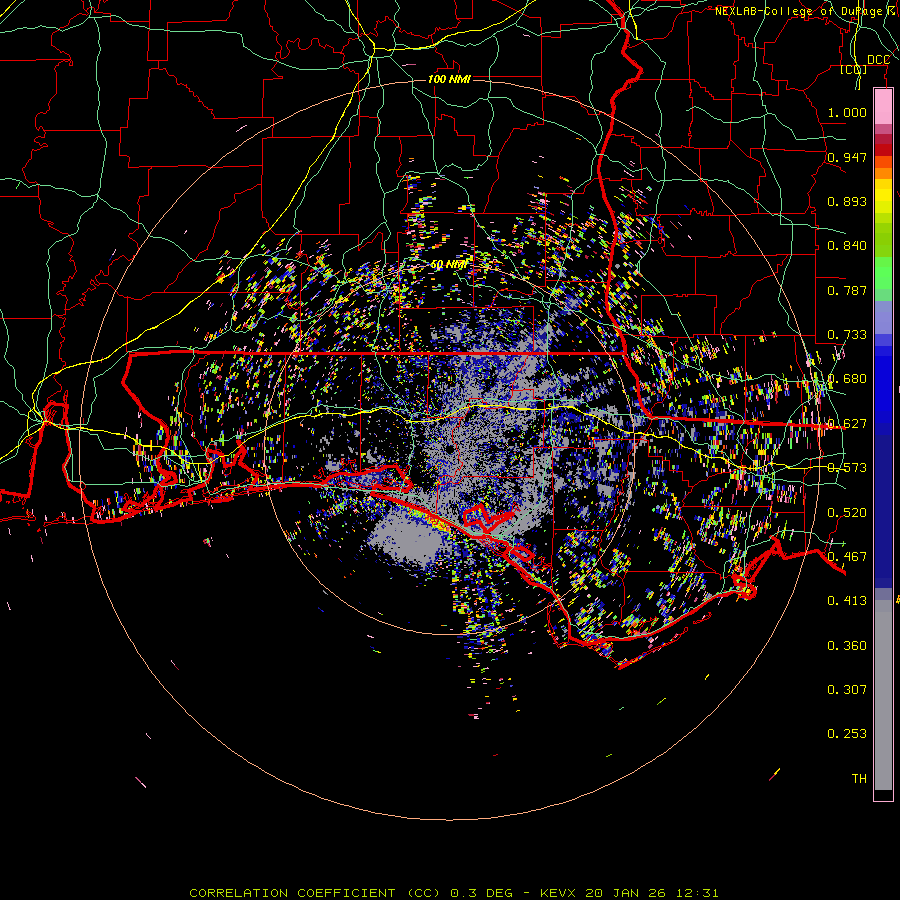Click the 0.3 DEG elevation text in the caption

point(481,893)
